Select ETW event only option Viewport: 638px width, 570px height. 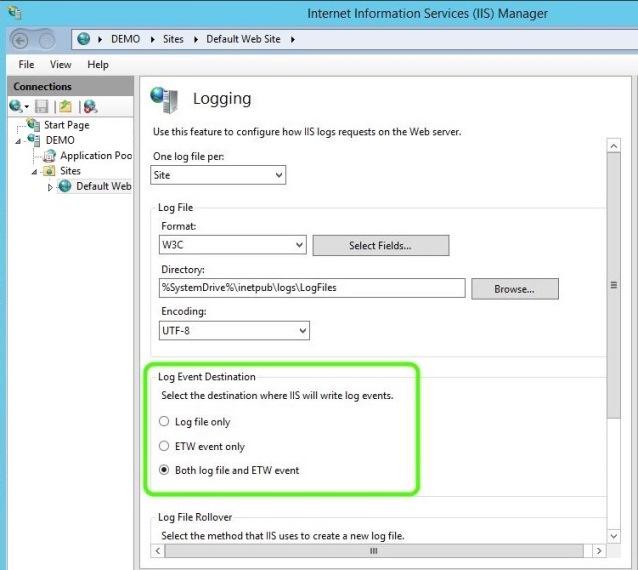click(x=164, y=446)
